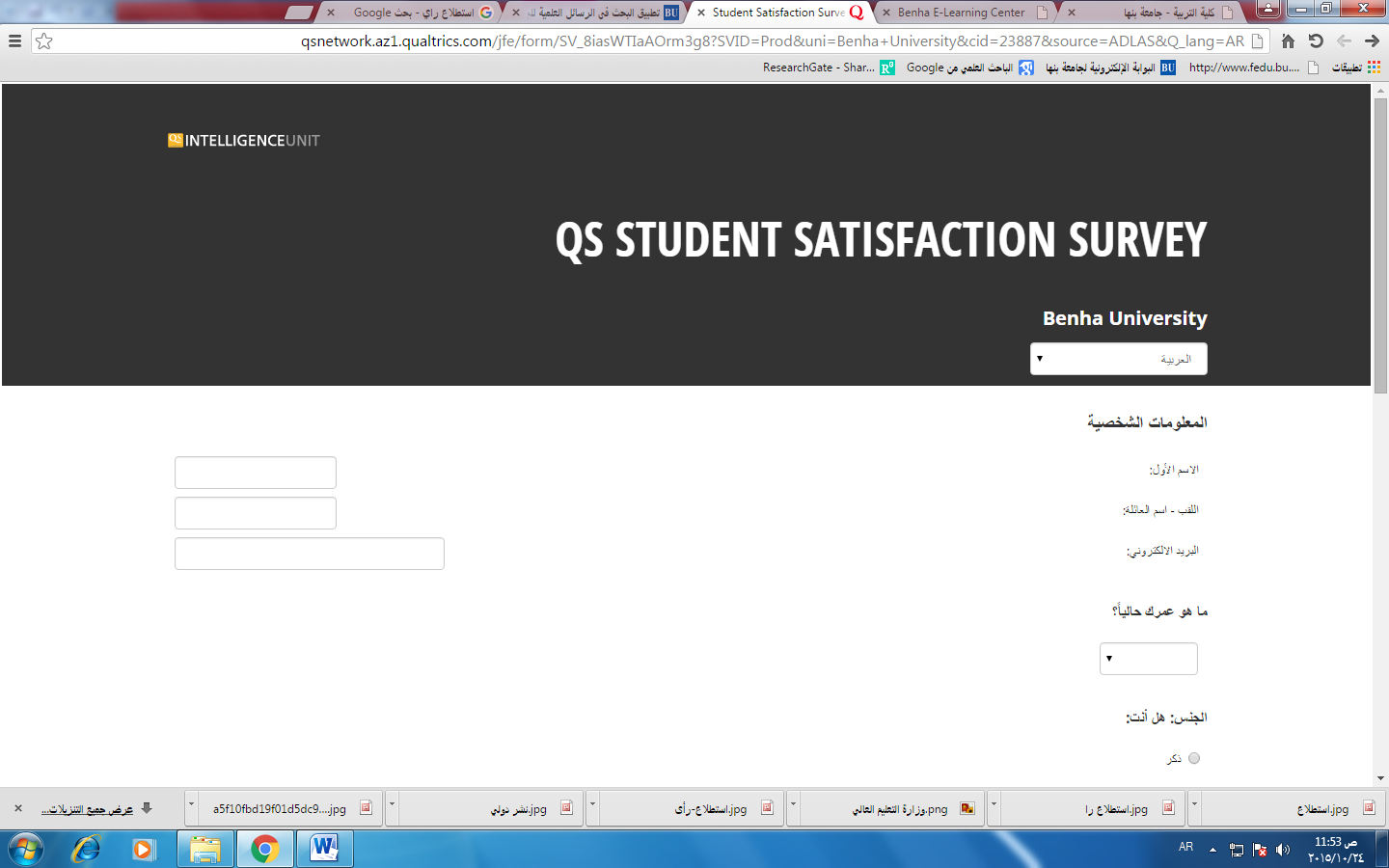1389x868 pixels.
Task: Expand the age selection dropdown
Action: coord(1149,659)
